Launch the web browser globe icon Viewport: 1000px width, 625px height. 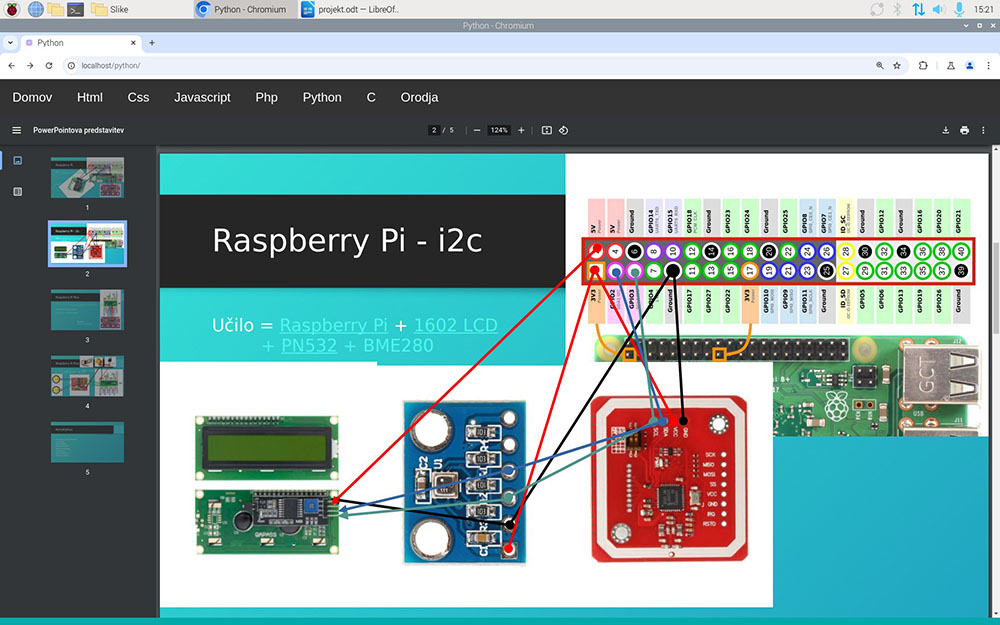coord(36,9)
